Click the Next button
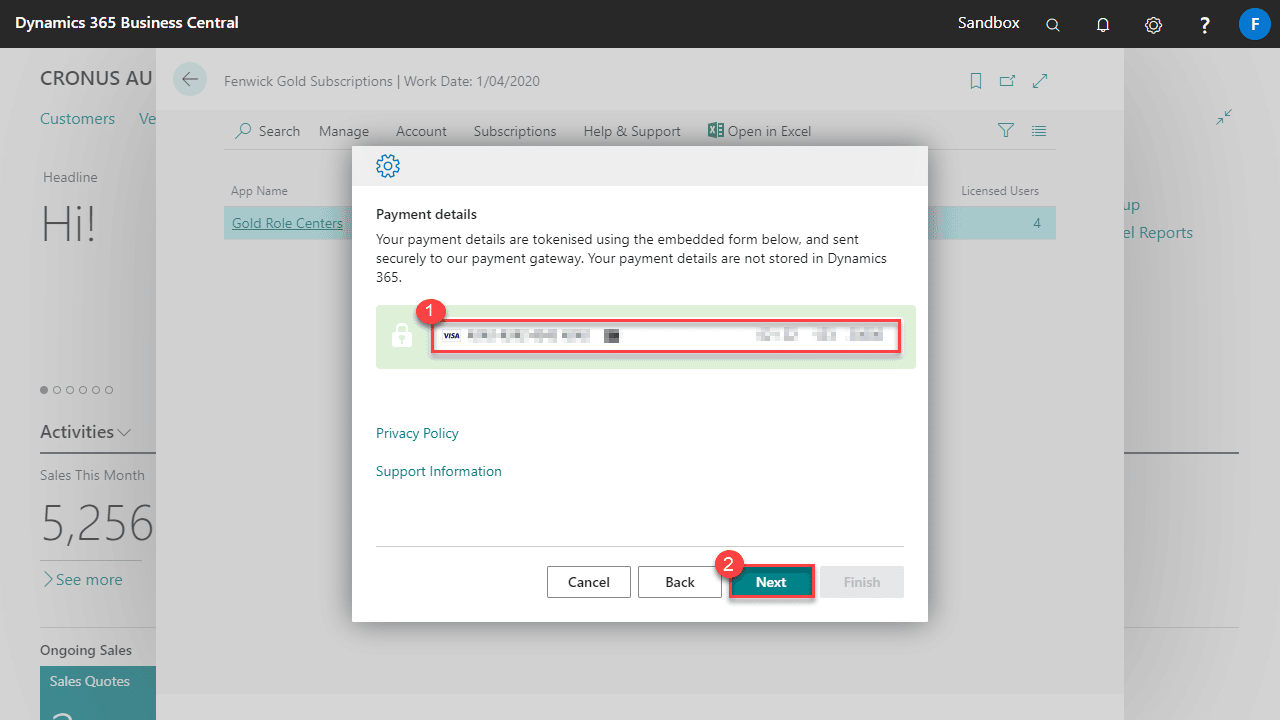Viewport: 1280px width, 720px height. point(771,582)
